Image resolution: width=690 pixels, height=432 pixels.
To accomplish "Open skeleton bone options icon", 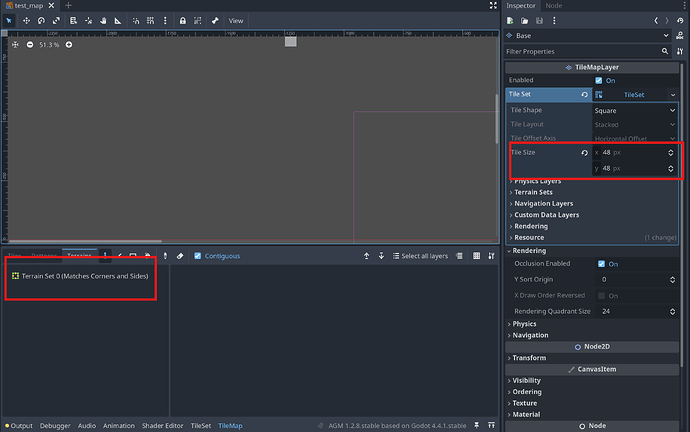I will (x=215, y=21).
